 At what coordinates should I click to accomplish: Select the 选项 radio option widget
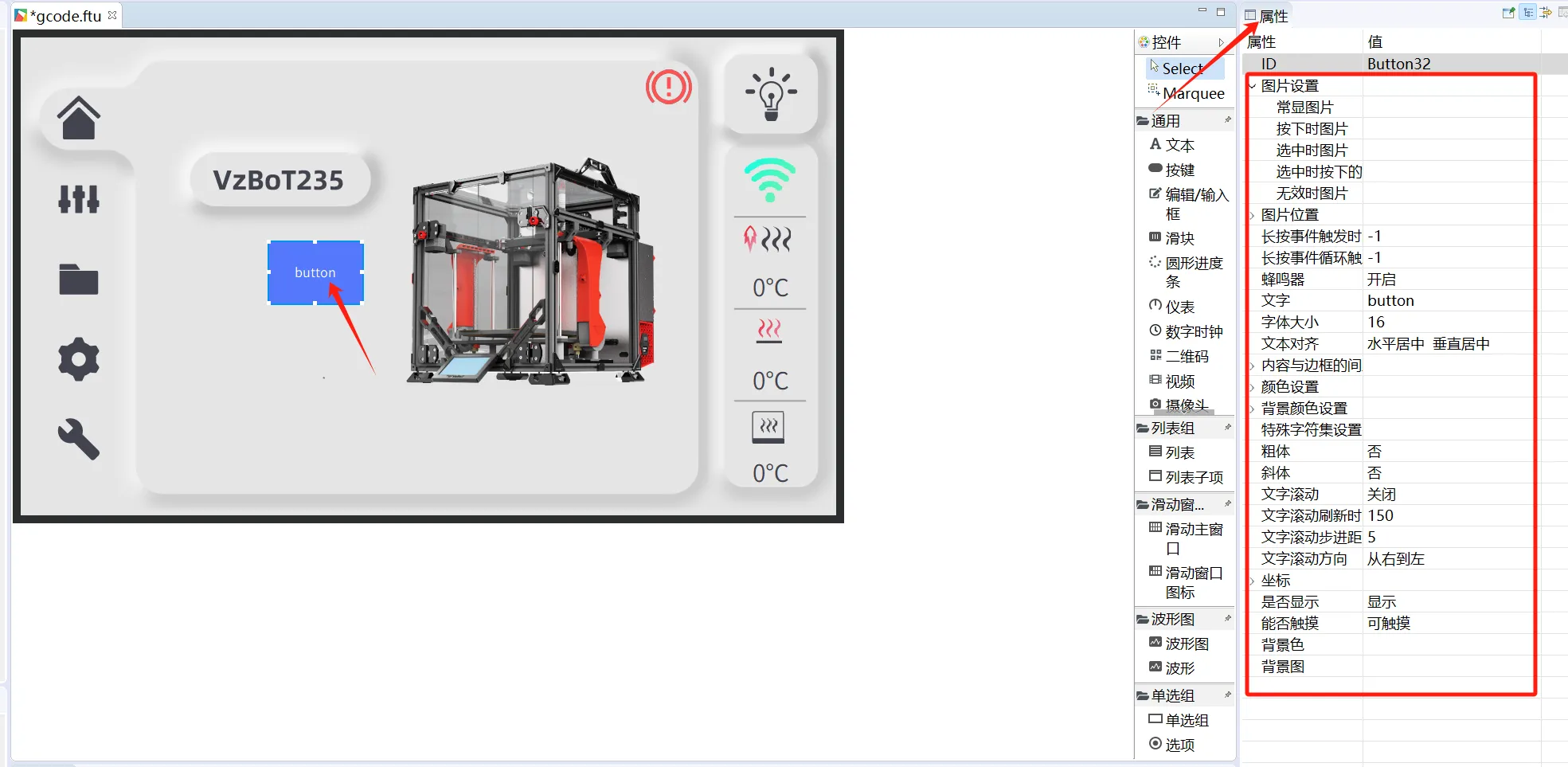(1179, 745)
